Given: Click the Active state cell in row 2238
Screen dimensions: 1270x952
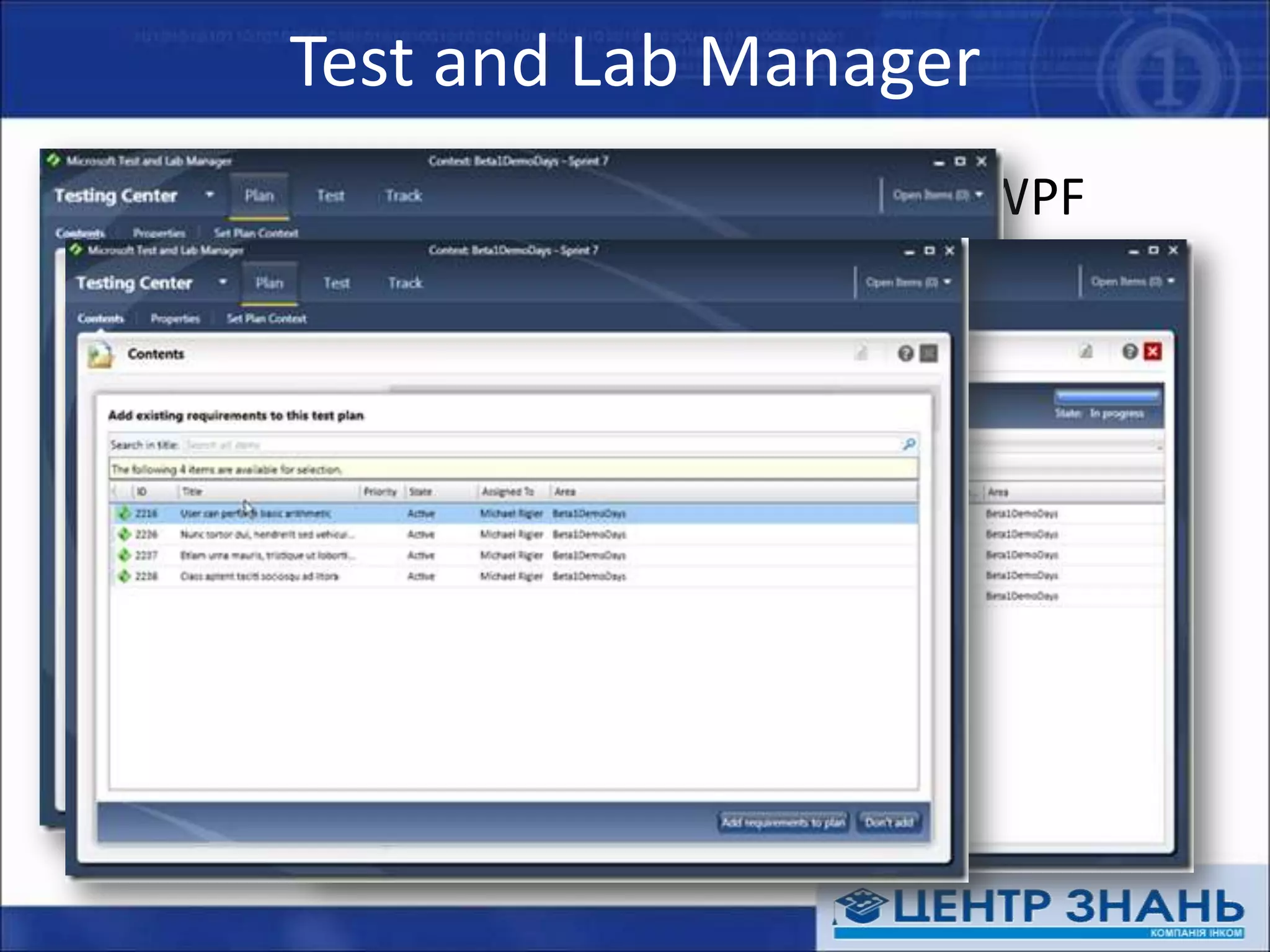Looking at the screenshot, I should 421,576.
